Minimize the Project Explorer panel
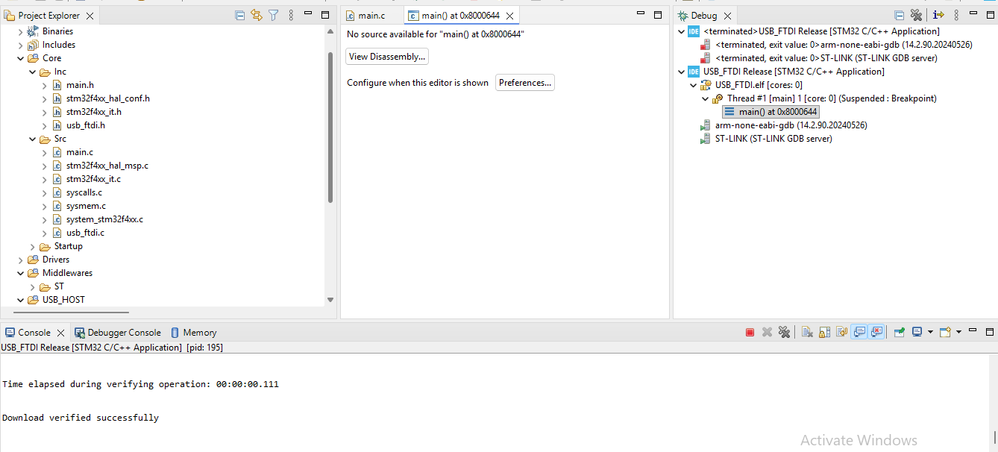998x452 pixels. point(308,14)
